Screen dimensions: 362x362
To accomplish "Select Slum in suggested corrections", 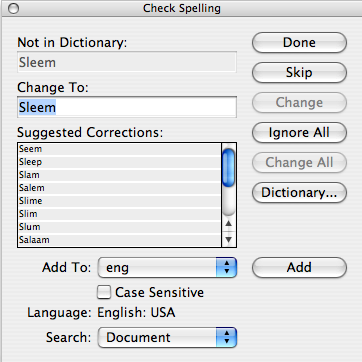I will 119,227.
